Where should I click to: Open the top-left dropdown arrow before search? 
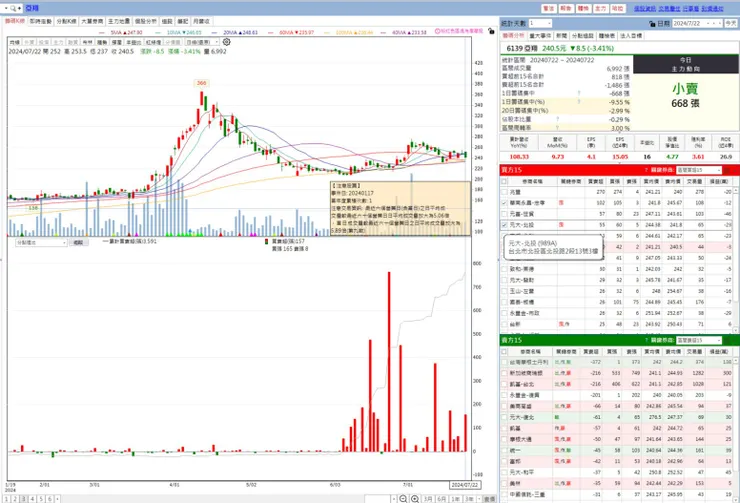pyautogui.click(x=6, y=8)
